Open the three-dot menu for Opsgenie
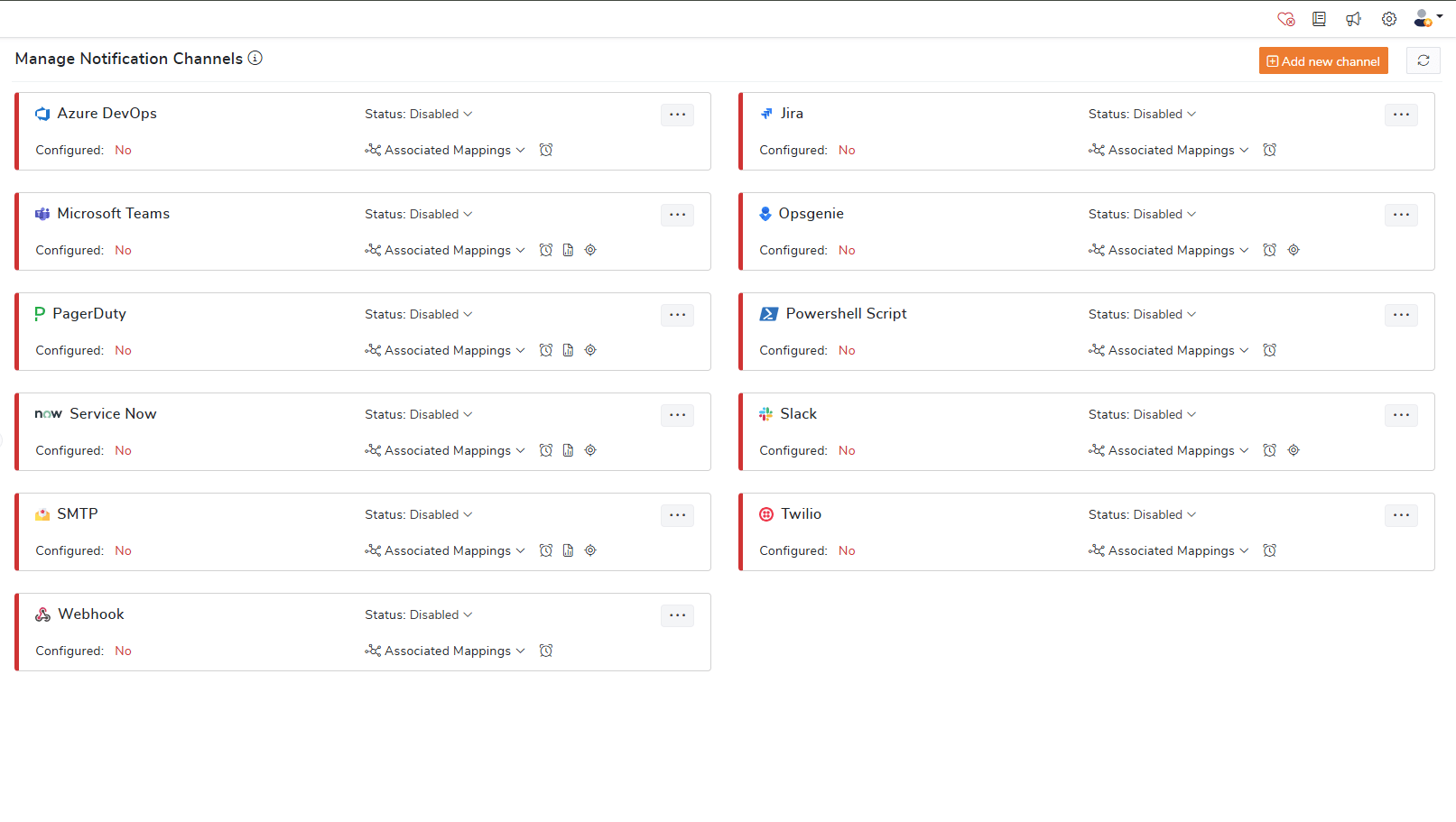This screenshot has height=822, width=1456. click(x=1402, y=215)
